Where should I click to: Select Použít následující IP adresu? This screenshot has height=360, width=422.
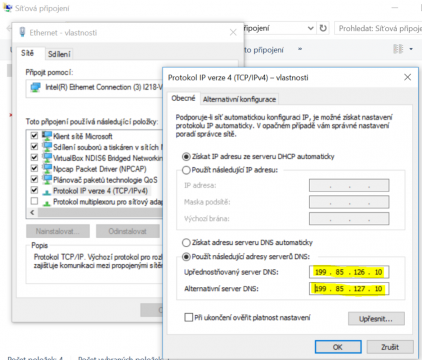[x=186, y=170]
